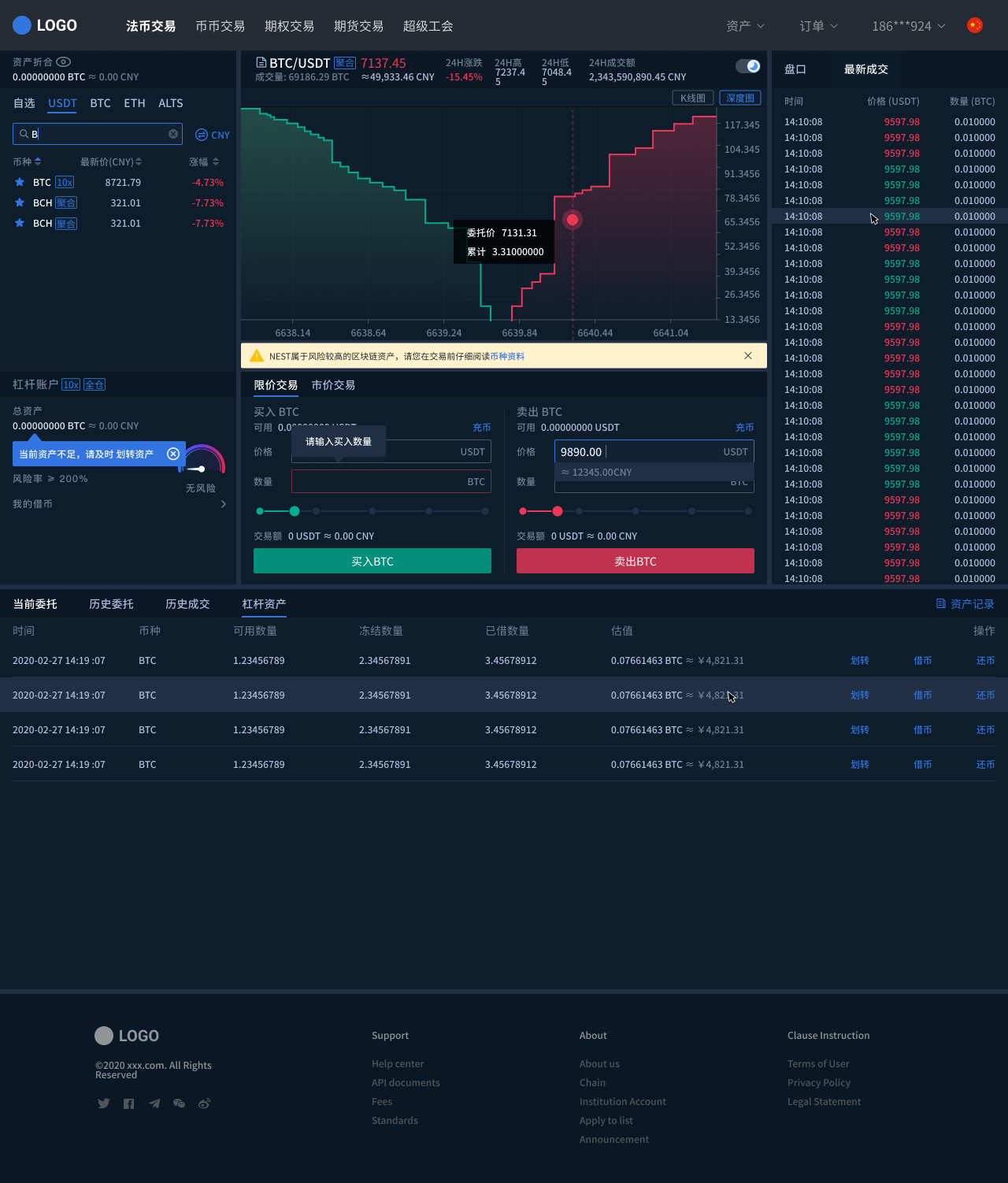Close the NEST risk warning banner
Screen dimensions: 1008x1183
(748, 356)
